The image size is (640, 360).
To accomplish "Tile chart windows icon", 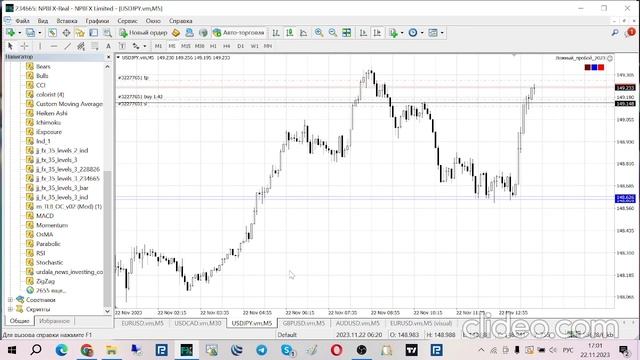I will click(347, 33).
